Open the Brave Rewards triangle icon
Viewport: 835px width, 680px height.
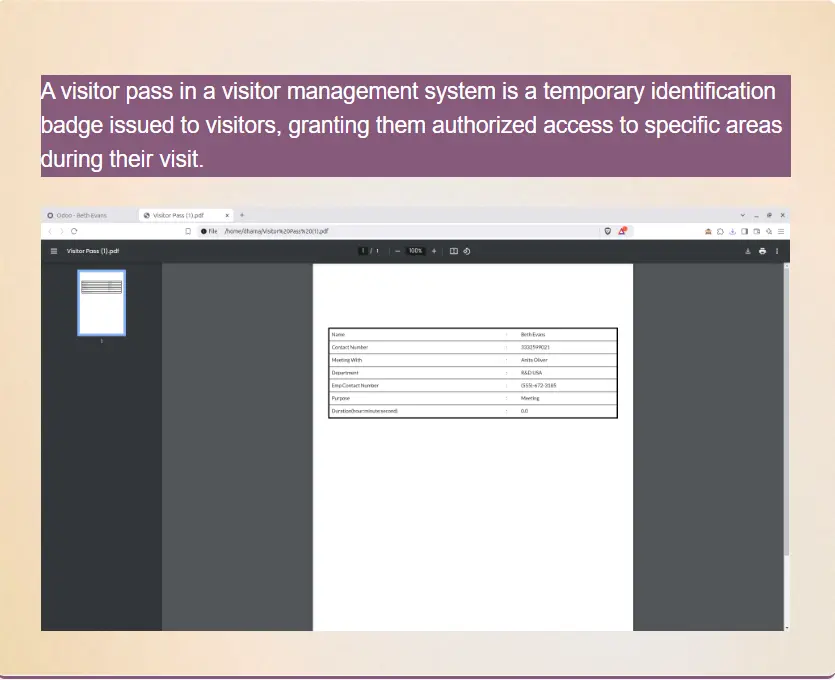pos(622,231)
